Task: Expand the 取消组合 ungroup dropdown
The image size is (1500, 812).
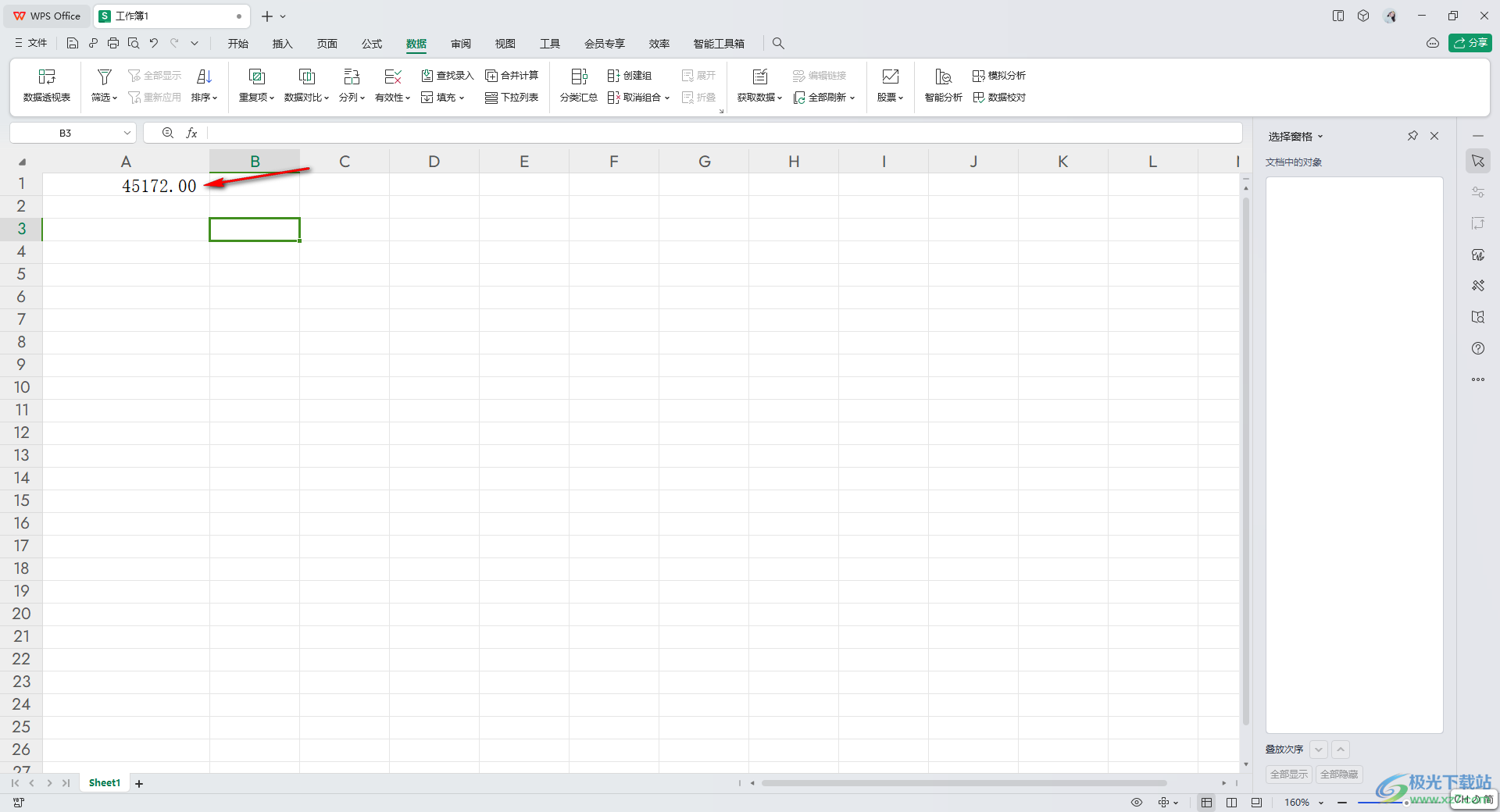Action: click(x=667, y=98)
